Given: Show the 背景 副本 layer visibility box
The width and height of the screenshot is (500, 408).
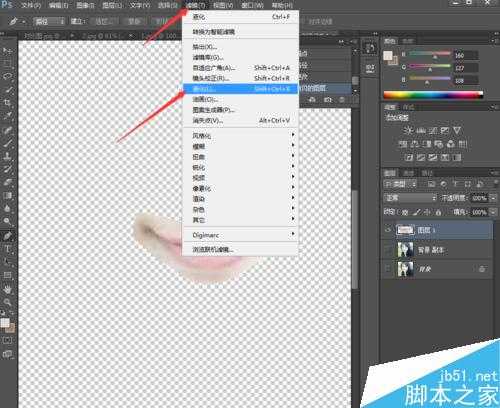Looking at the screenshot, I should click(388, 250).
